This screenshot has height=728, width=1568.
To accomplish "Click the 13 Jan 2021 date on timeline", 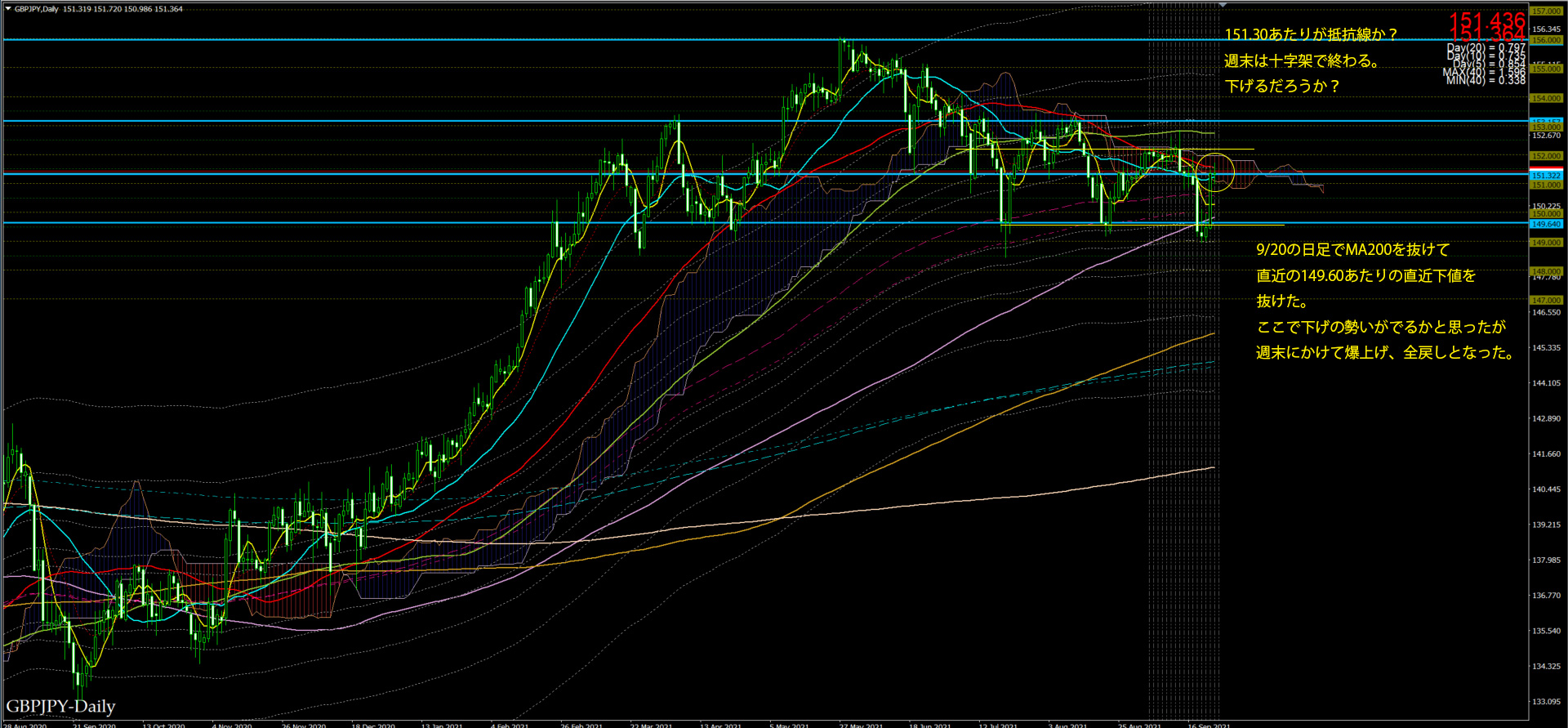I will point(442,725).
